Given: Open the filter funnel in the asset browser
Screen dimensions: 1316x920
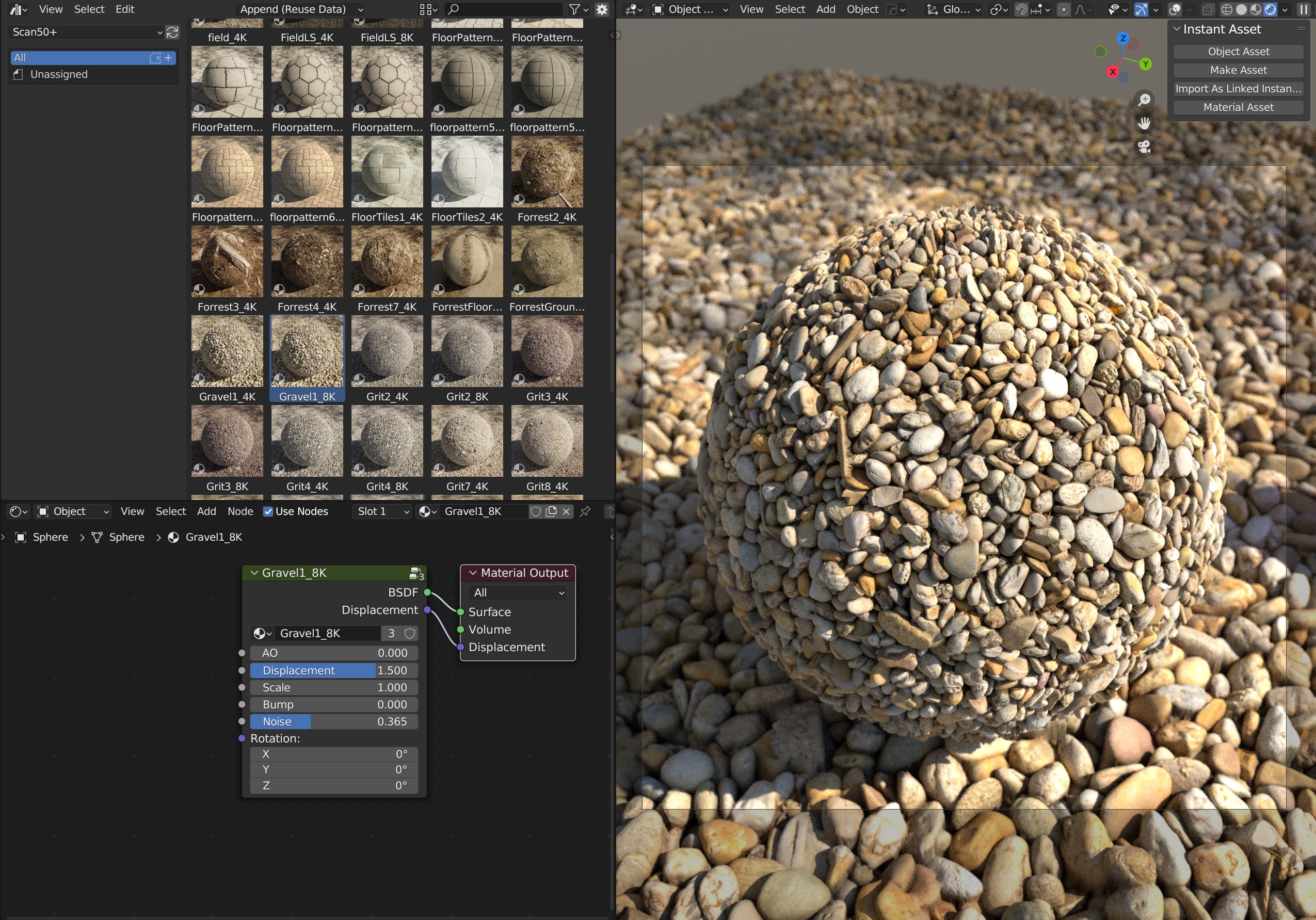Looking at the screenshot, I should 574,9.
